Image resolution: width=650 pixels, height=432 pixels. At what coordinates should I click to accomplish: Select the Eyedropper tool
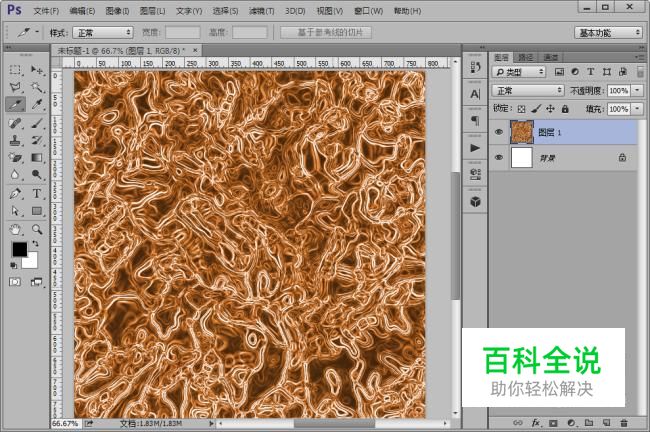[x=37, y=104]
